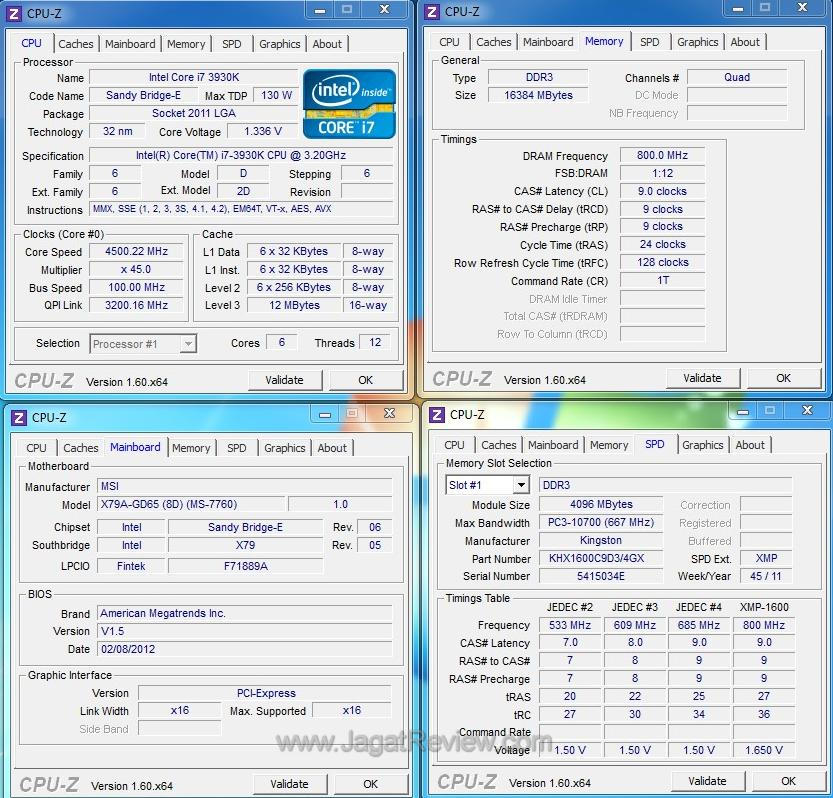
Task: Open the SPD tab in the motherboard window
Action: point(236,448)
